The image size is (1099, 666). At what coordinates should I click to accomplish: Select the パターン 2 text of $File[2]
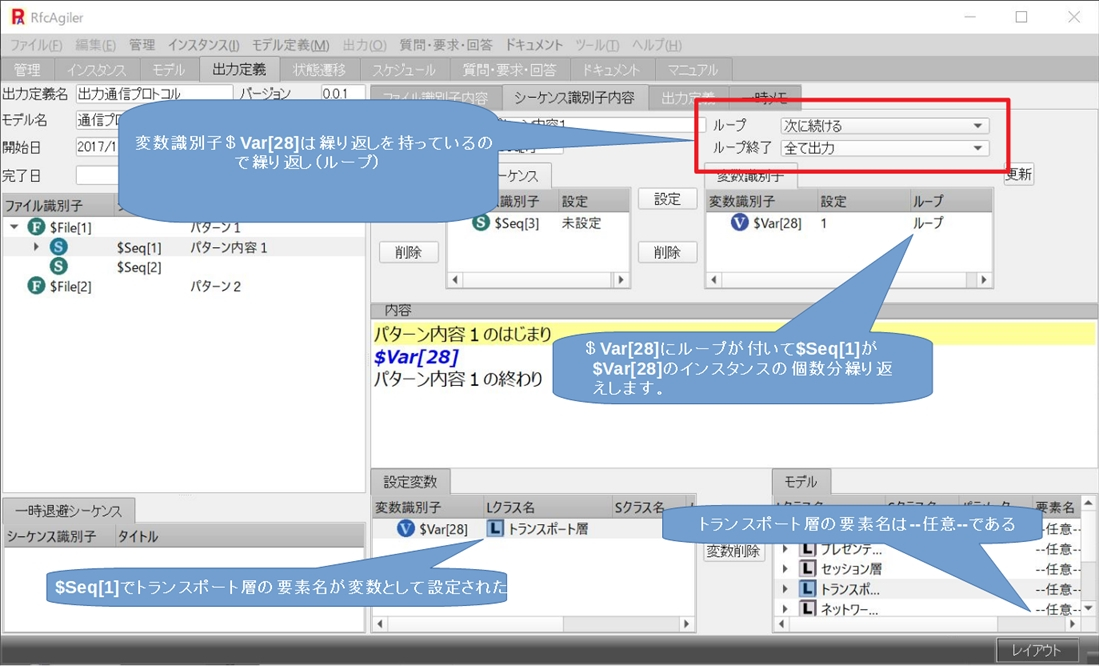(x=216, y=287)
